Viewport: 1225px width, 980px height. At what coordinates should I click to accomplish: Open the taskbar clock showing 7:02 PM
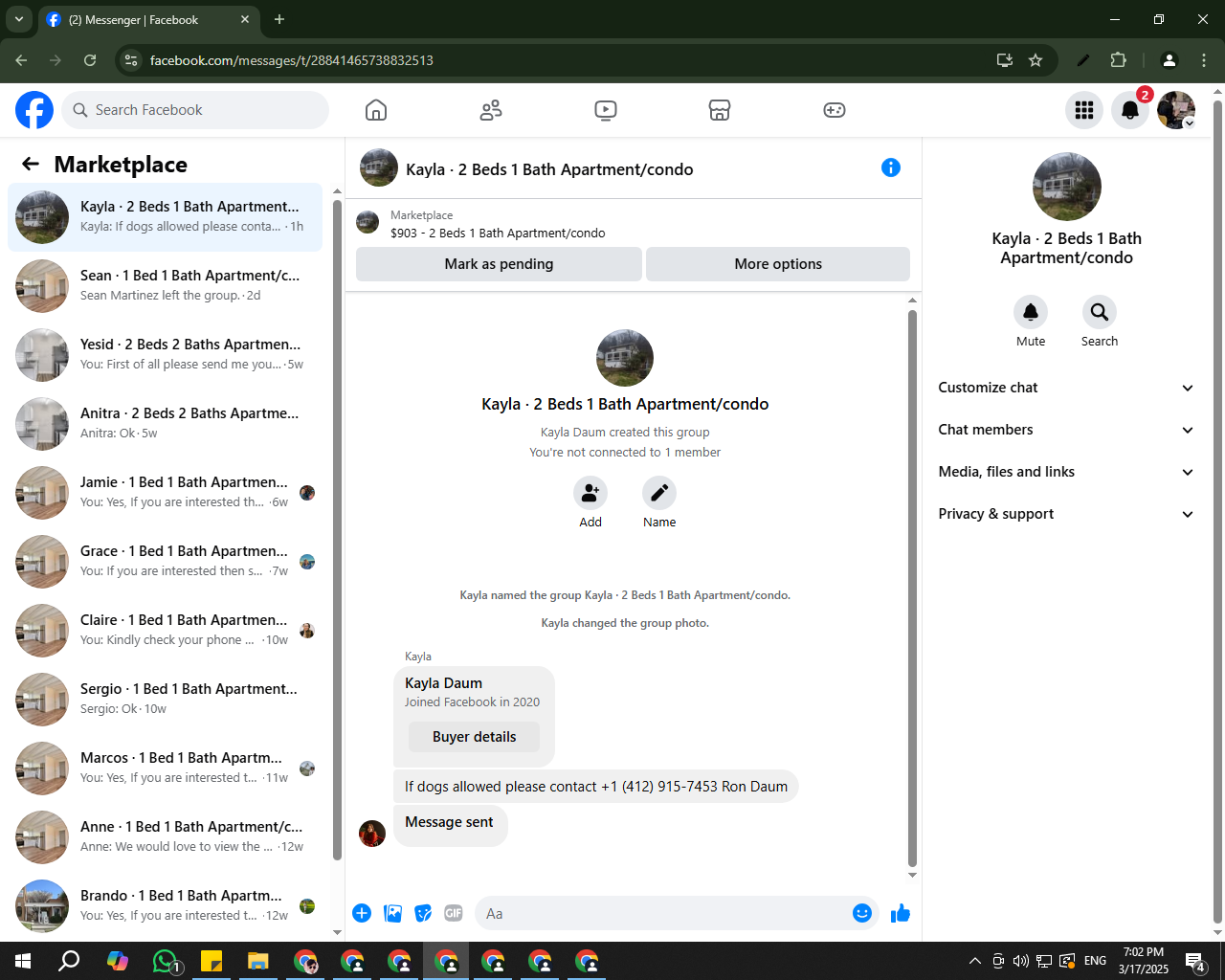click(1144, 961)
